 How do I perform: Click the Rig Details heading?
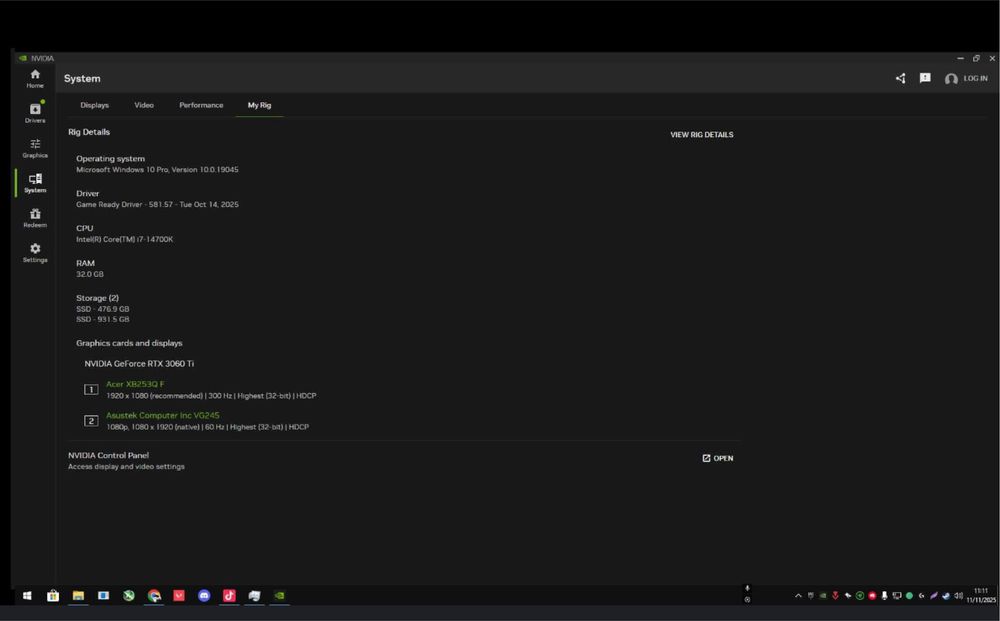pyautogui.click(x=89, y=132)
